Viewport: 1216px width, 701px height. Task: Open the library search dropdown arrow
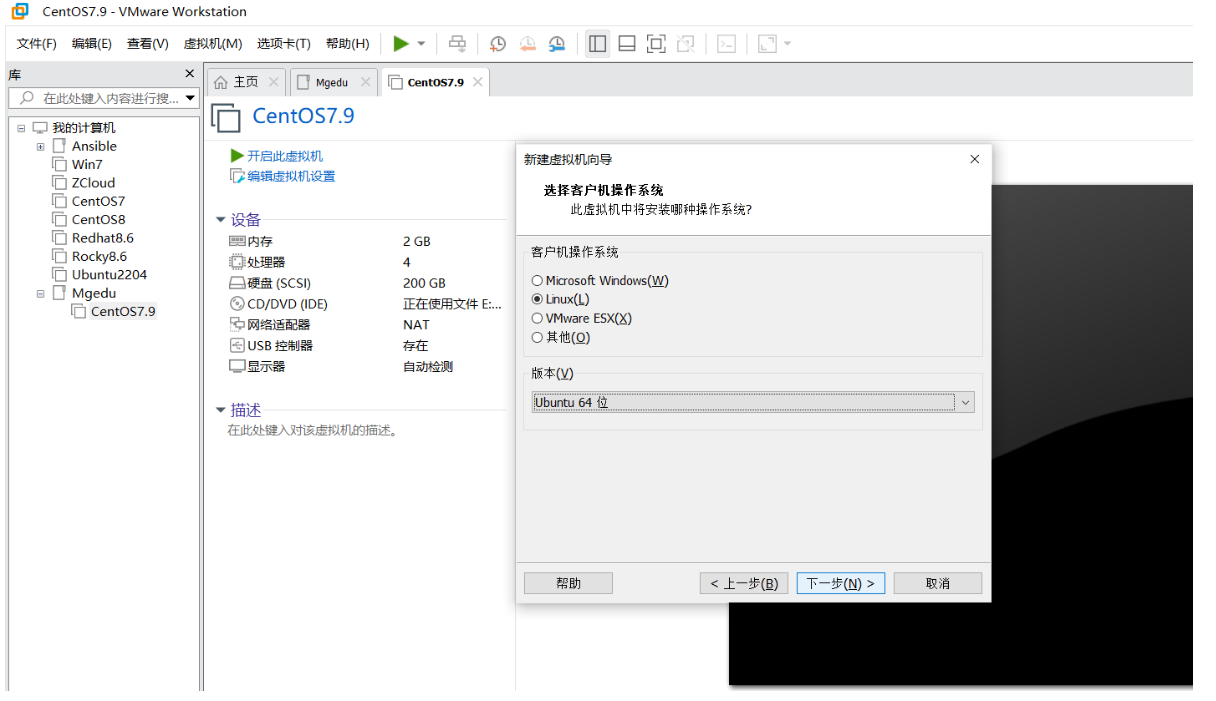click(190, 98)
